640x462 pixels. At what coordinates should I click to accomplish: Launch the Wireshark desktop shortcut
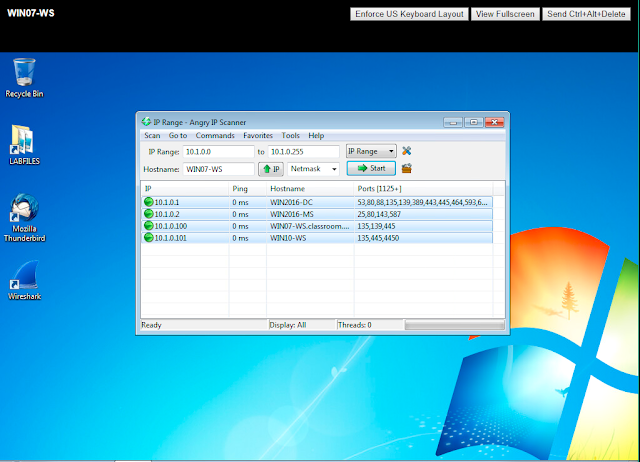pyautogui.click(x=24, y=280)
